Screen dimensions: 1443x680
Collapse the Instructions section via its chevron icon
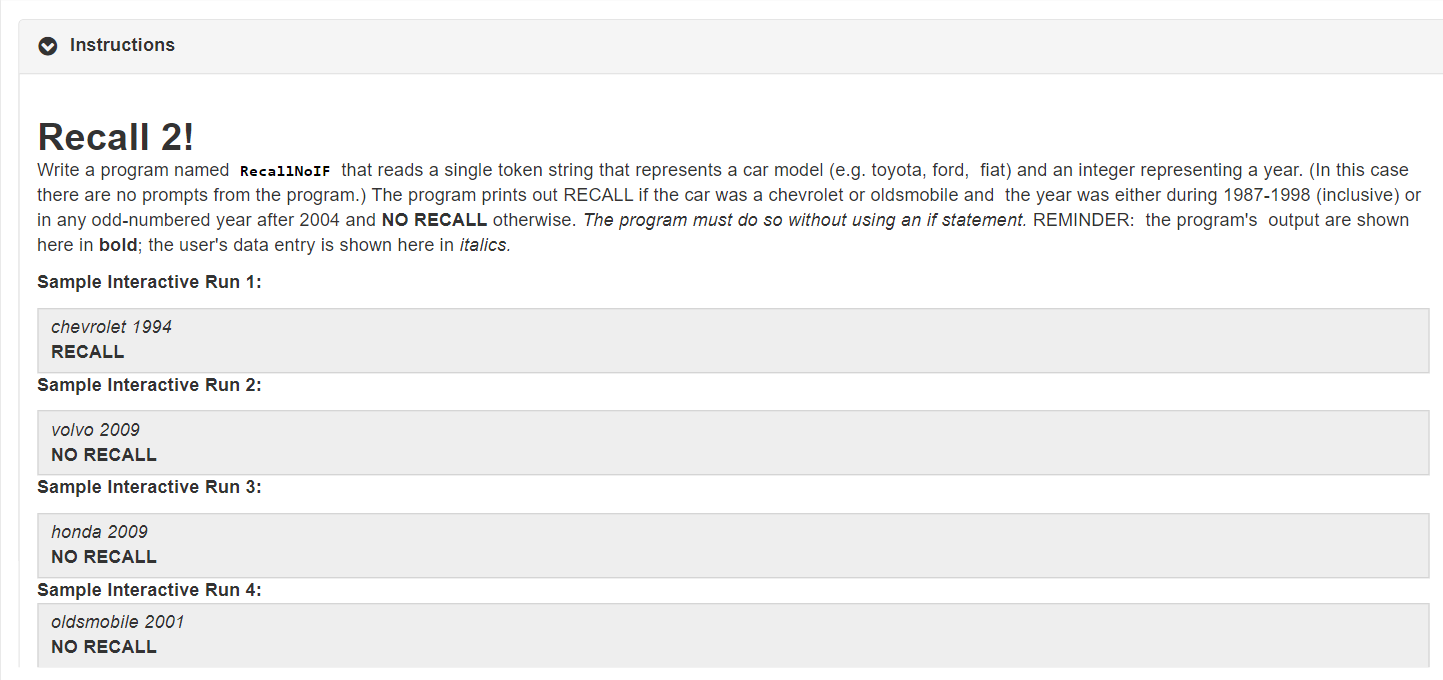click(x=48, y=45)
